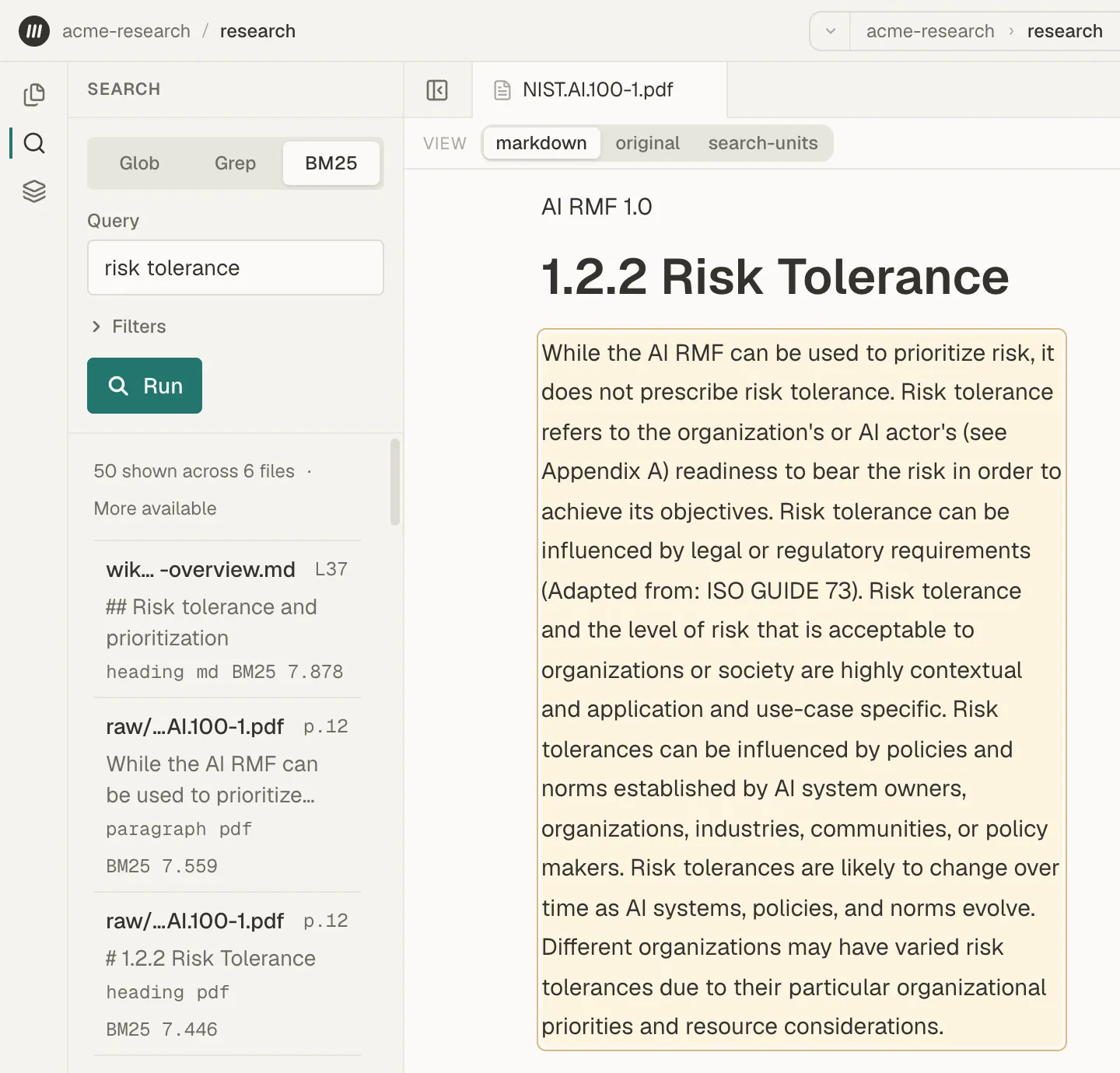Focus the Query input field
Viewport: 1120px width, 1073px height.
point(236,267)
